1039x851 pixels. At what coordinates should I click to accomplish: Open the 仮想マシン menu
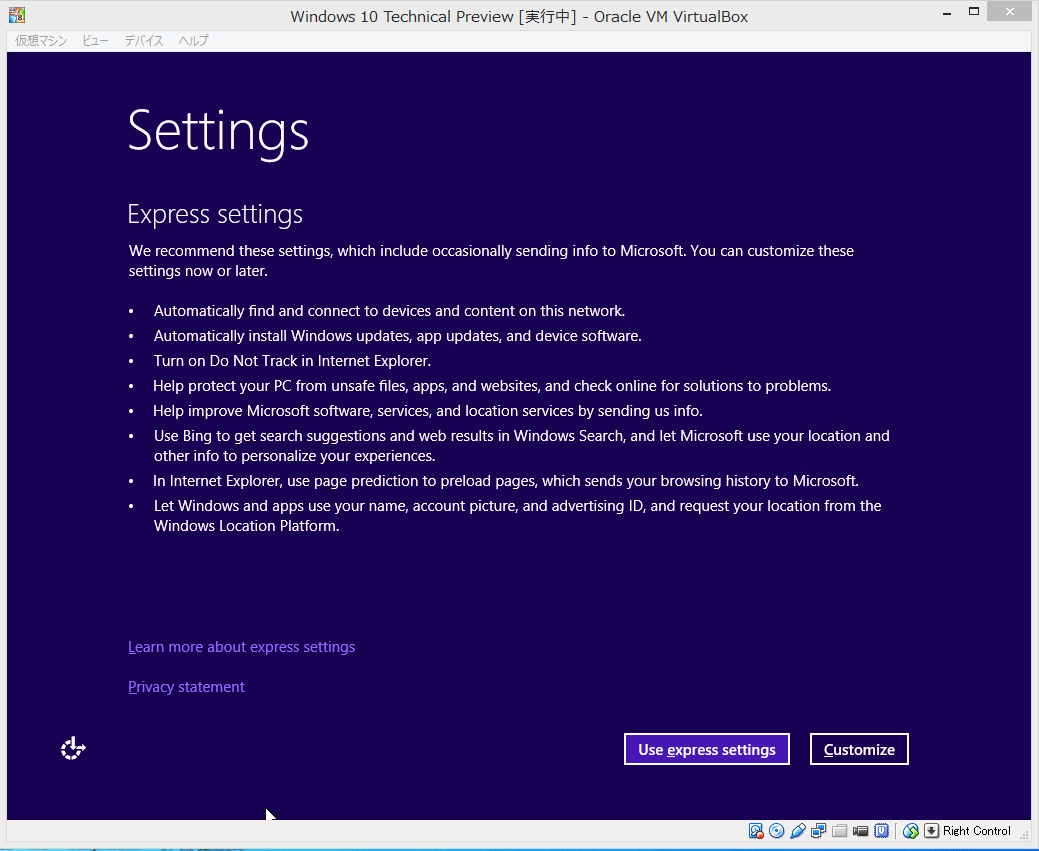click(41, 40)
